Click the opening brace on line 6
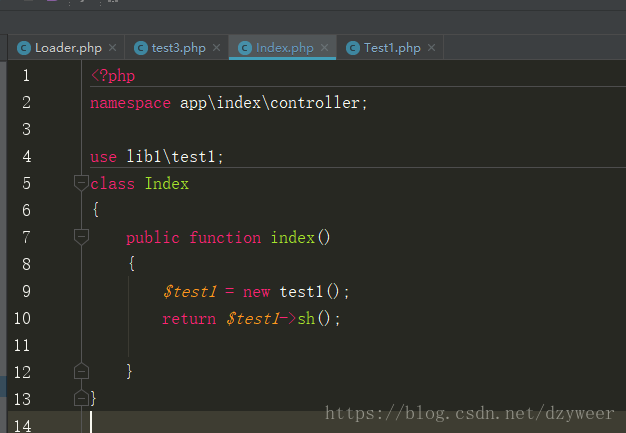Screen dimensions: 626x433 point(95,210)
